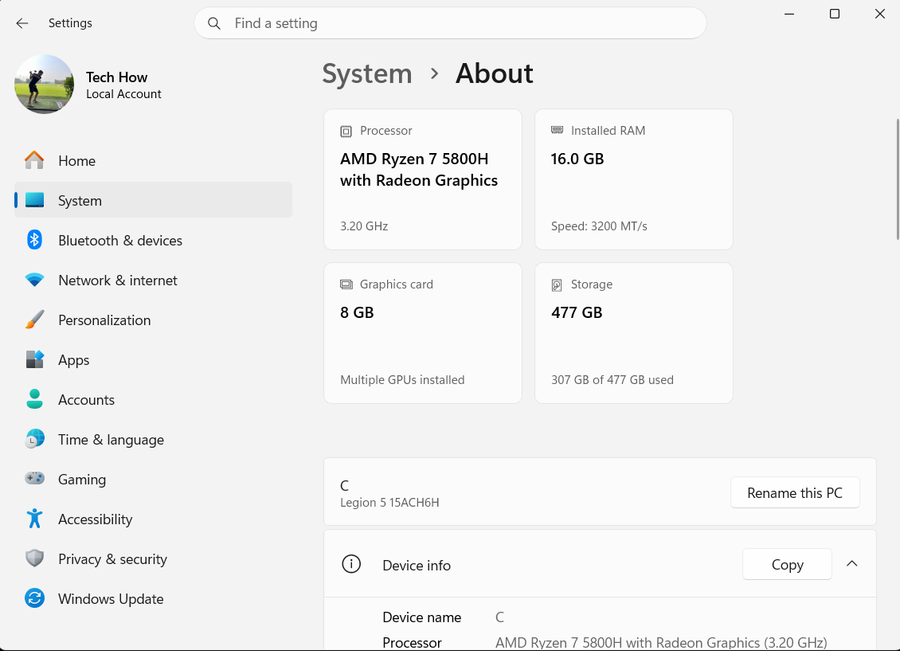Click the back arrow in Settings
Viewport: 900px width, 651px height.
coord(22,23)
